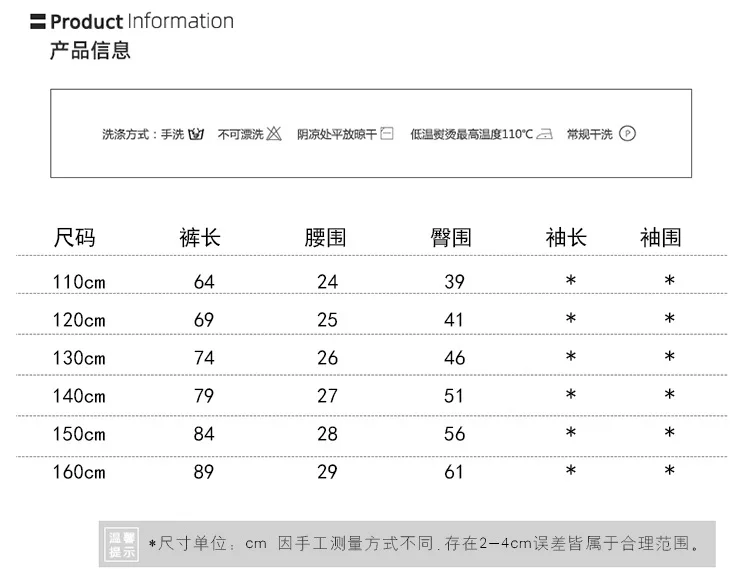Click hip value 56
Screen dimensions: 750x578
coord(454,434)
